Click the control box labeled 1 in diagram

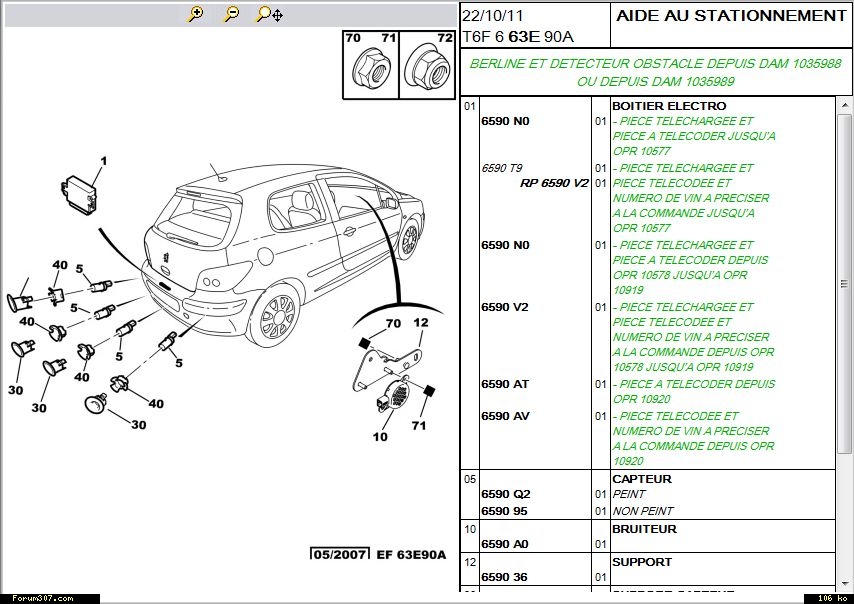79,191
